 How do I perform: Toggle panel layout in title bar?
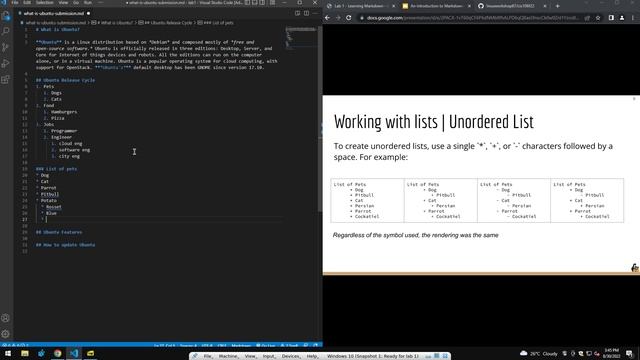coord(255,2)
